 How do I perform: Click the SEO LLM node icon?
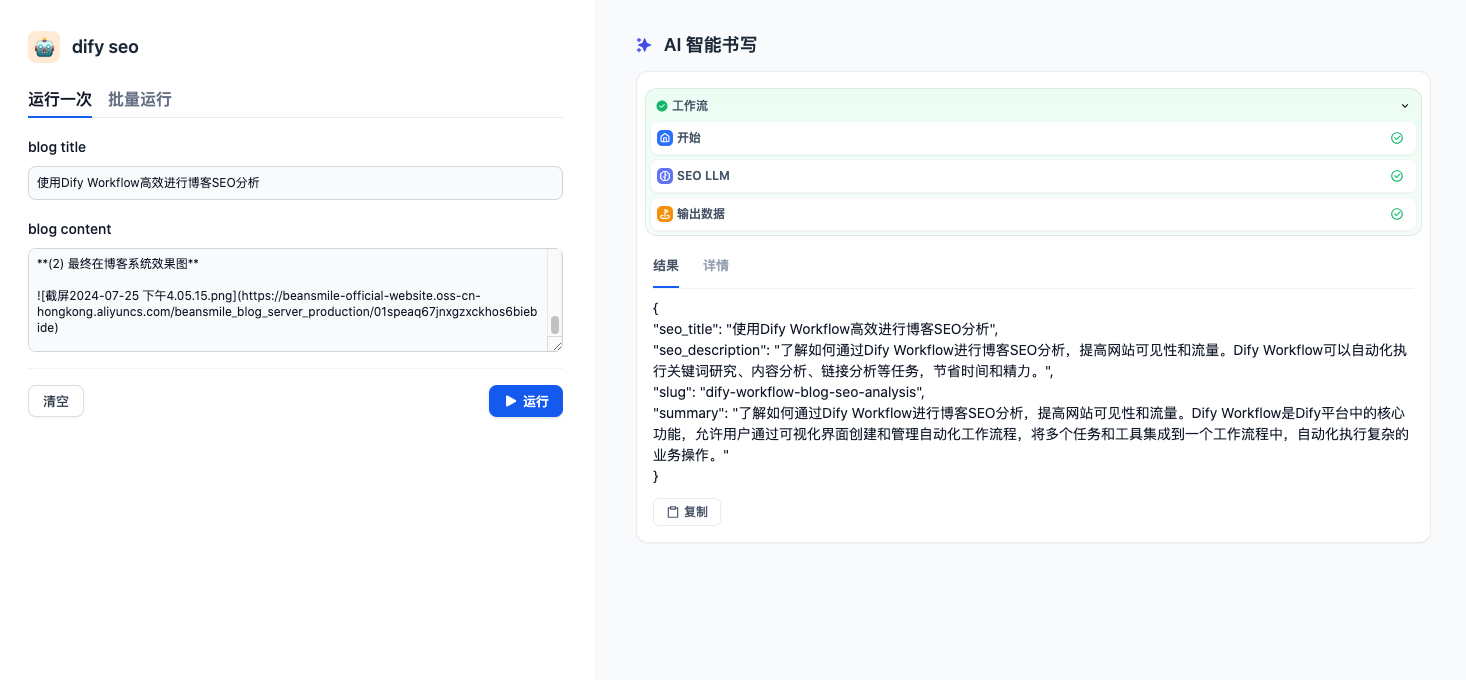coord(665,176)
